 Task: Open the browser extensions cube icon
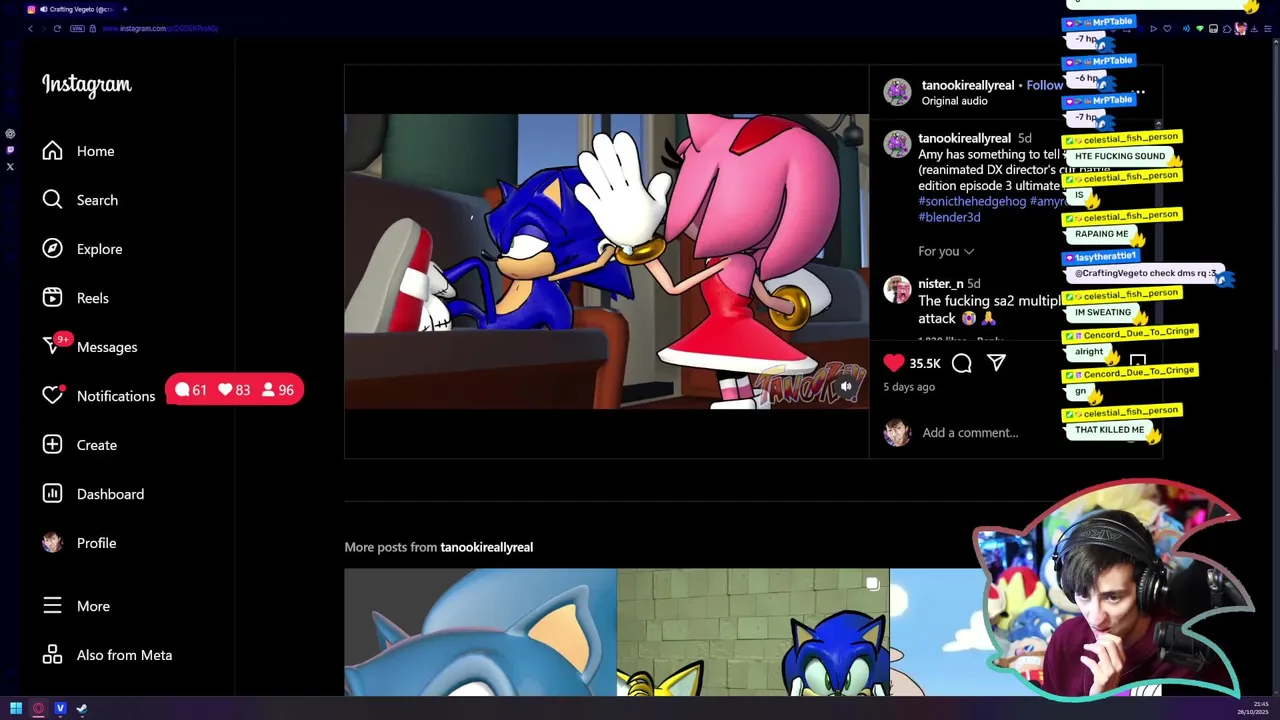click(1227, 29)
